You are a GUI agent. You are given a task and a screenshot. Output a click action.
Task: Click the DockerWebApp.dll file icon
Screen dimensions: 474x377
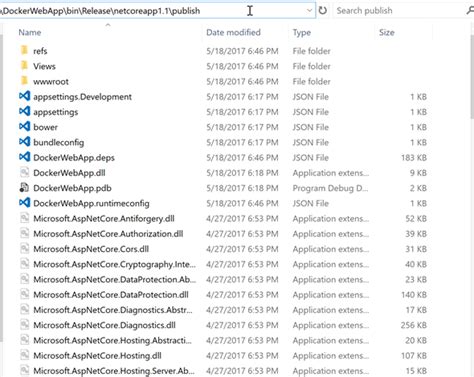coord(25,173)
